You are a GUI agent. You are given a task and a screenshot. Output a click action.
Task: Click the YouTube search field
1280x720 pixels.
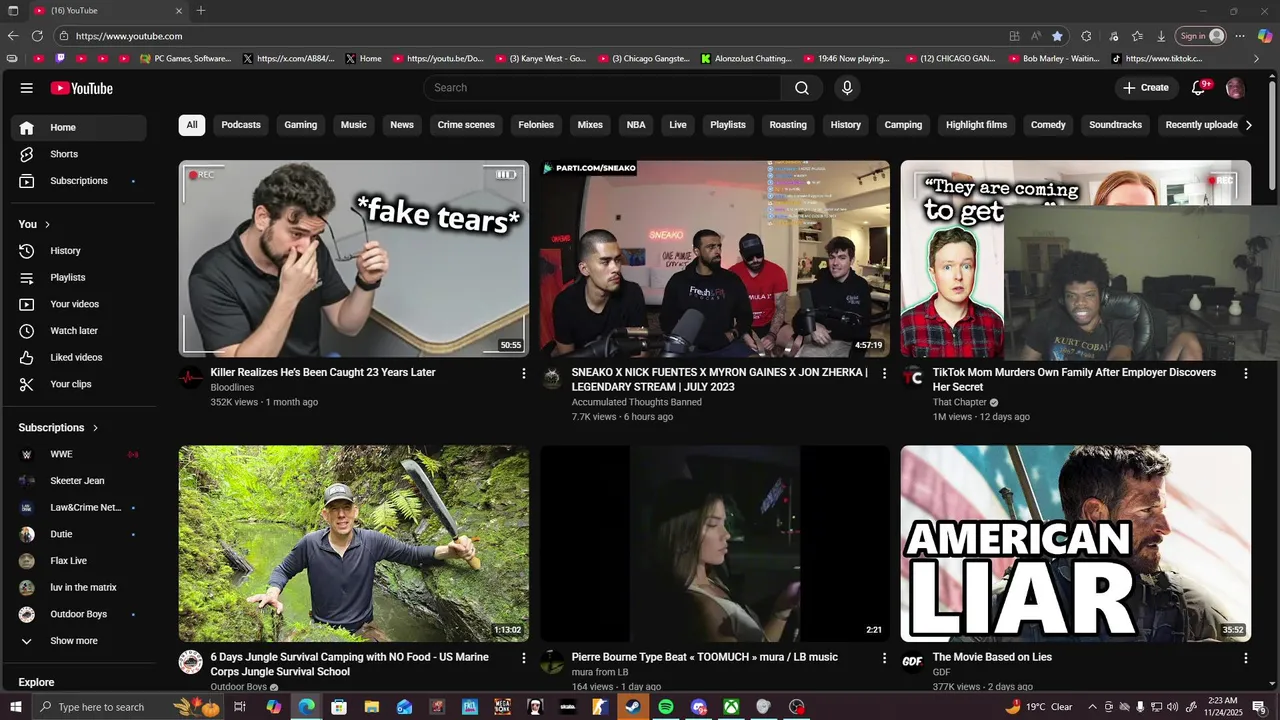(603, 88)
